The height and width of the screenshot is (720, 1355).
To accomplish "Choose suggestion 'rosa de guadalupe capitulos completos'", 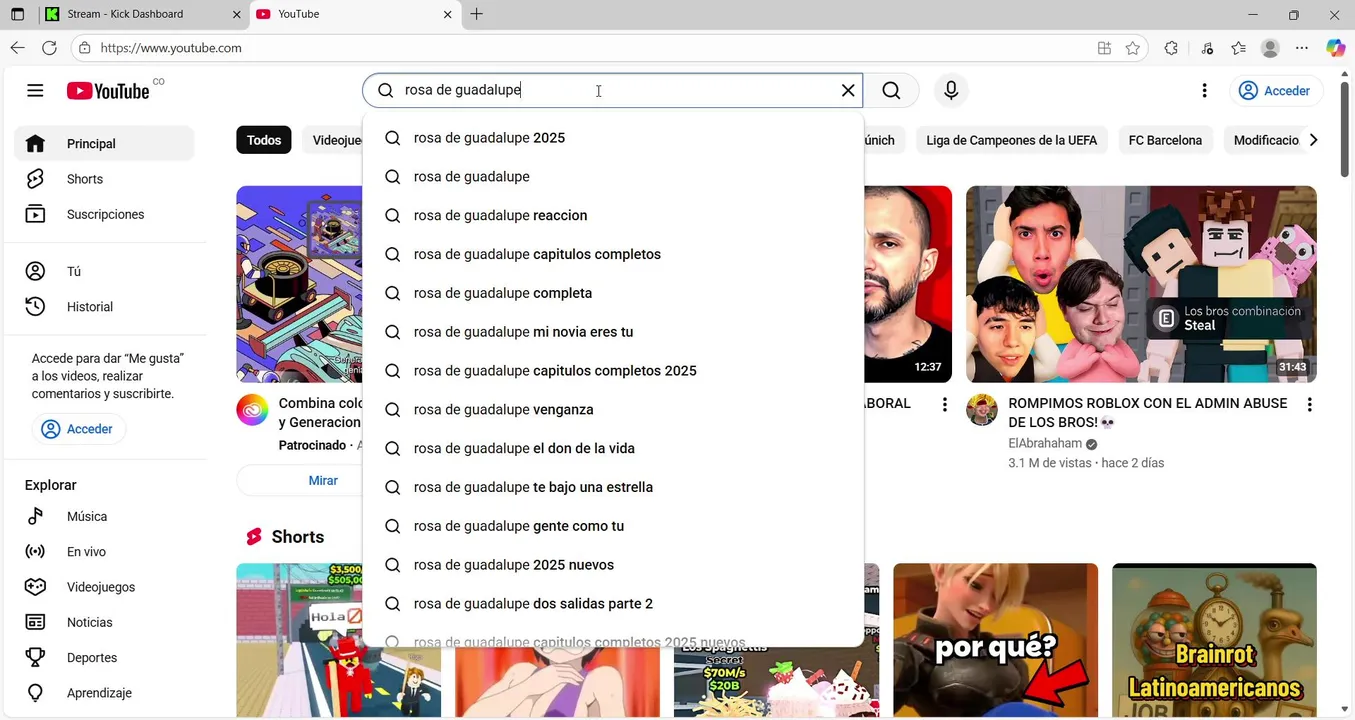I will tap(613, 254).
